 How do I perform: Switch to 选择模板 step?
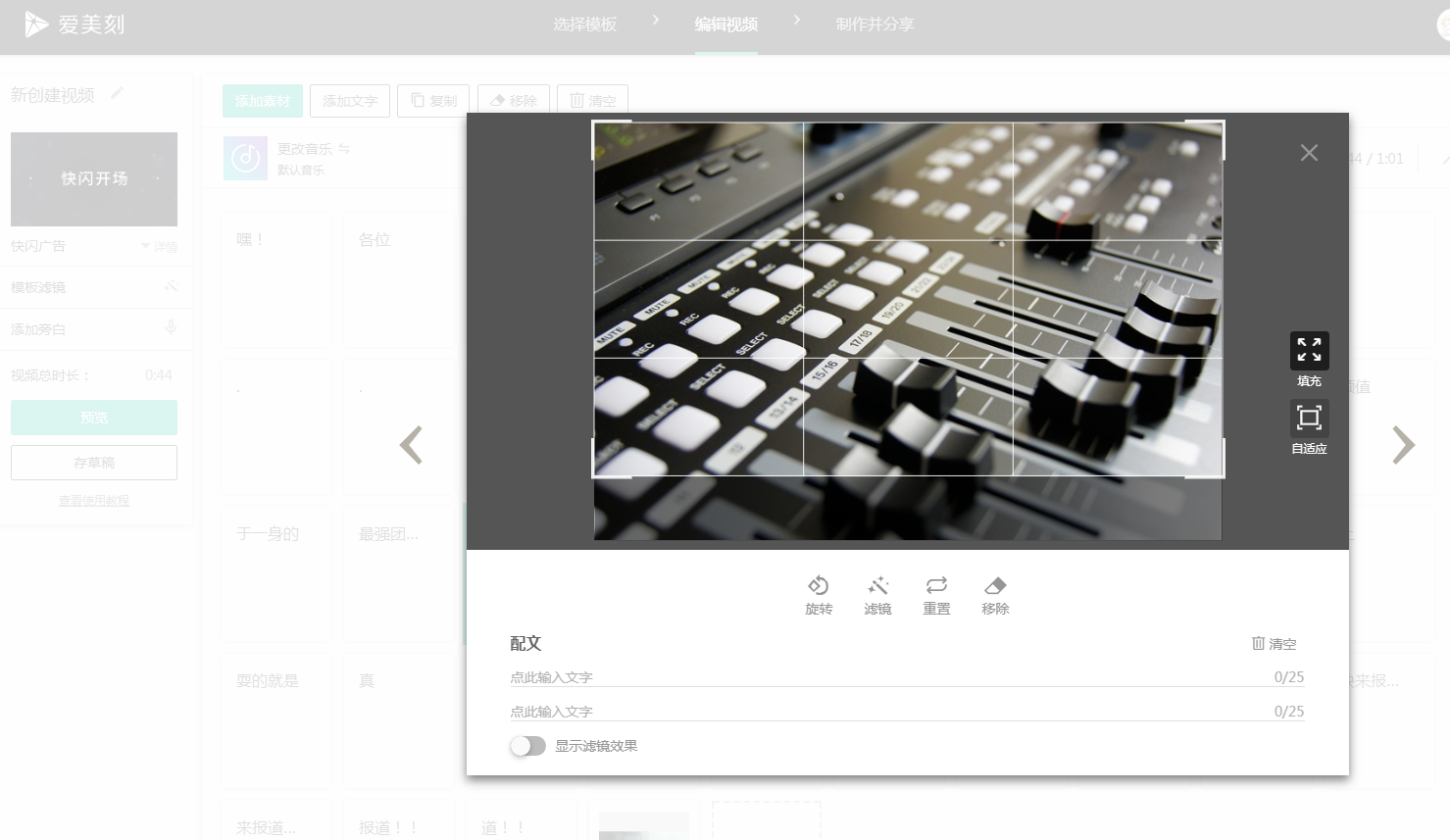(584, 25)
